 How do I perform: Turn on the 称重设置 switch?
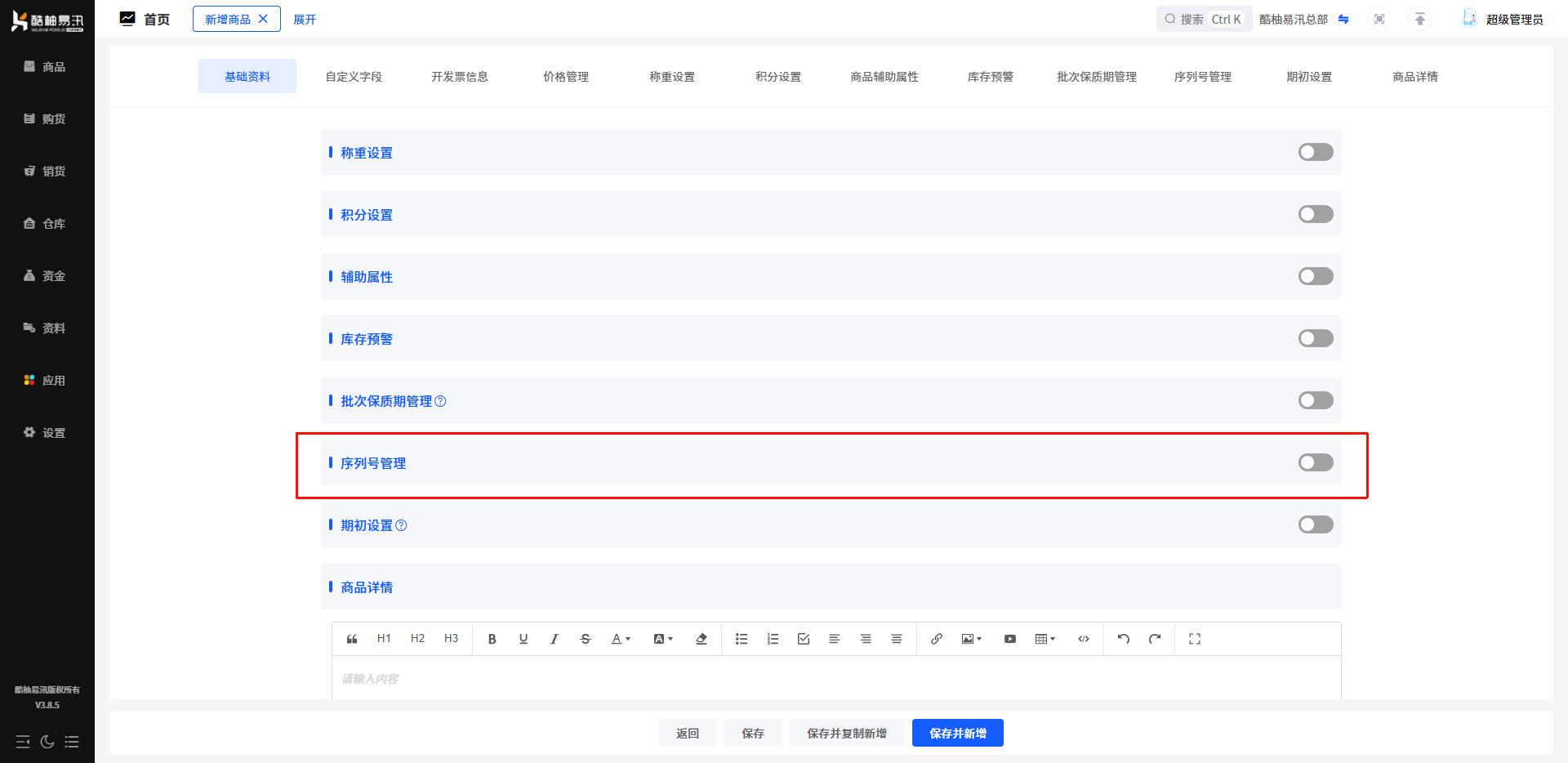click(1315, 152)
